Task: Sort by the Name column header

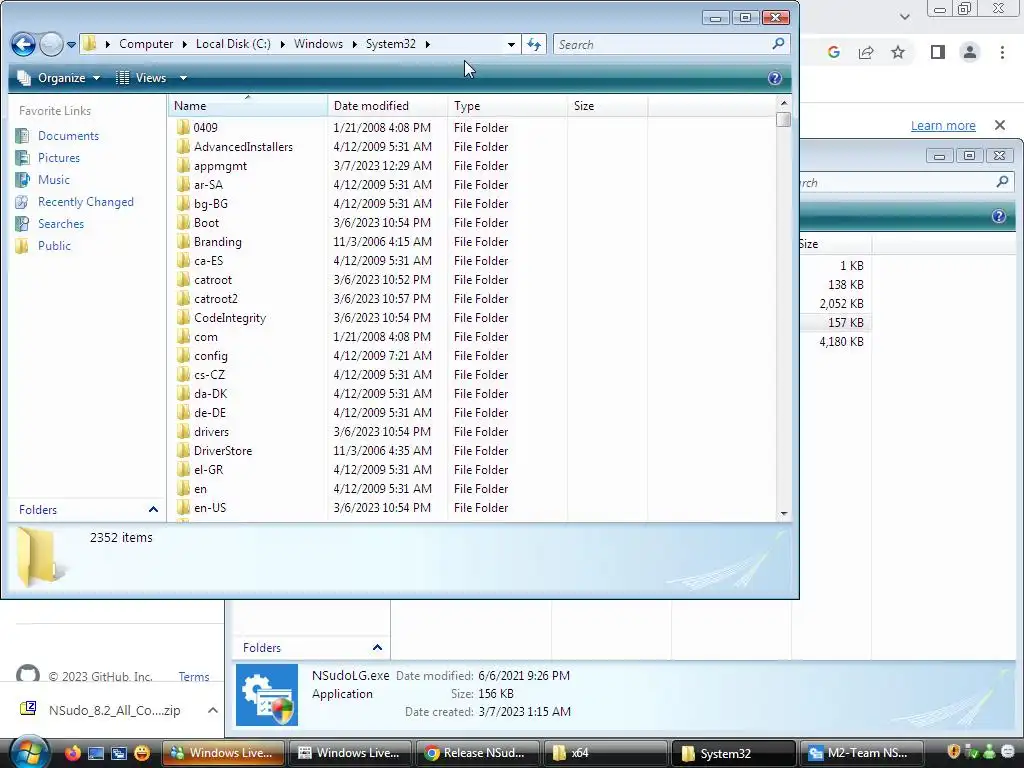Action: (x=247, y=106)
